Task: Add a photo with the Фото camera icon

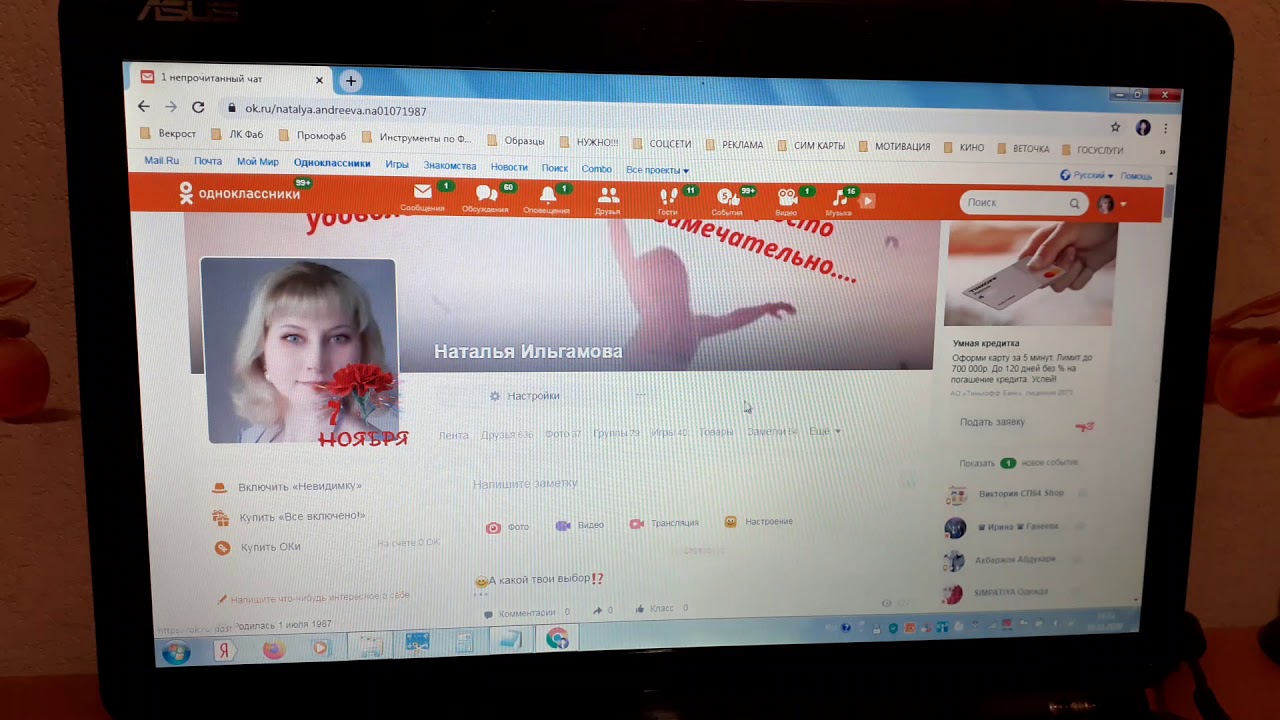Action: (x=507, y=527)
